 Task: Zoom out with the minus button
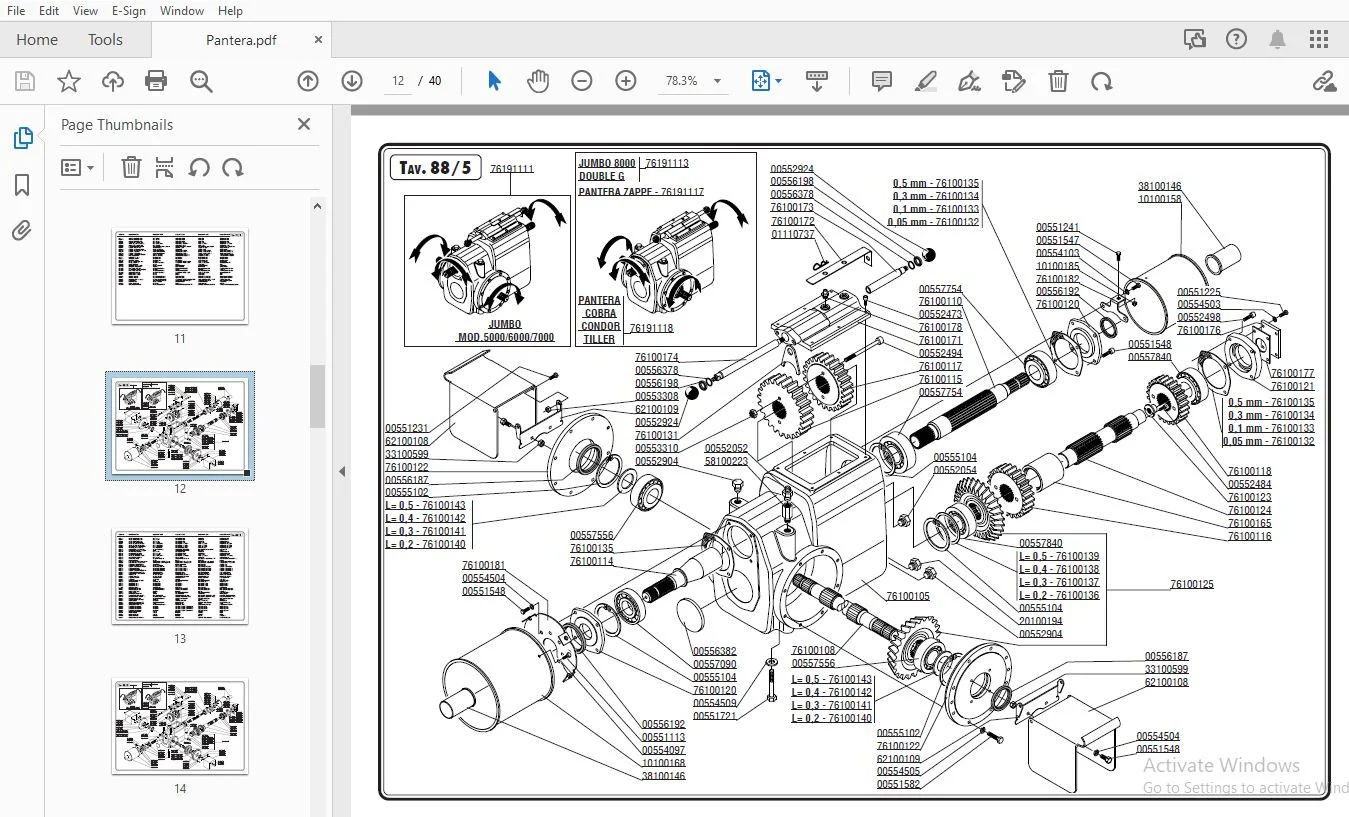[x=582, y=81]
